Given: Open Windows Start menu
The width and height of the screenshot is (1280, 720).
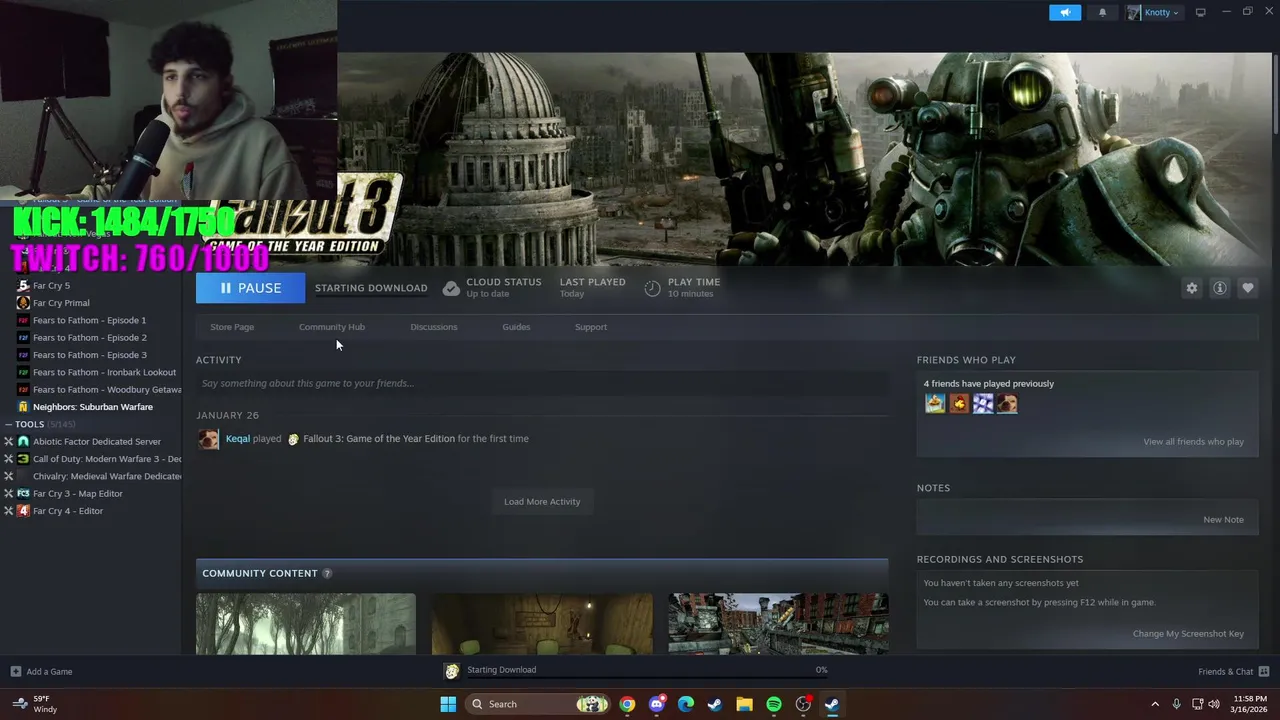Looking at the screenshot, I should click(x=449, y=704).
